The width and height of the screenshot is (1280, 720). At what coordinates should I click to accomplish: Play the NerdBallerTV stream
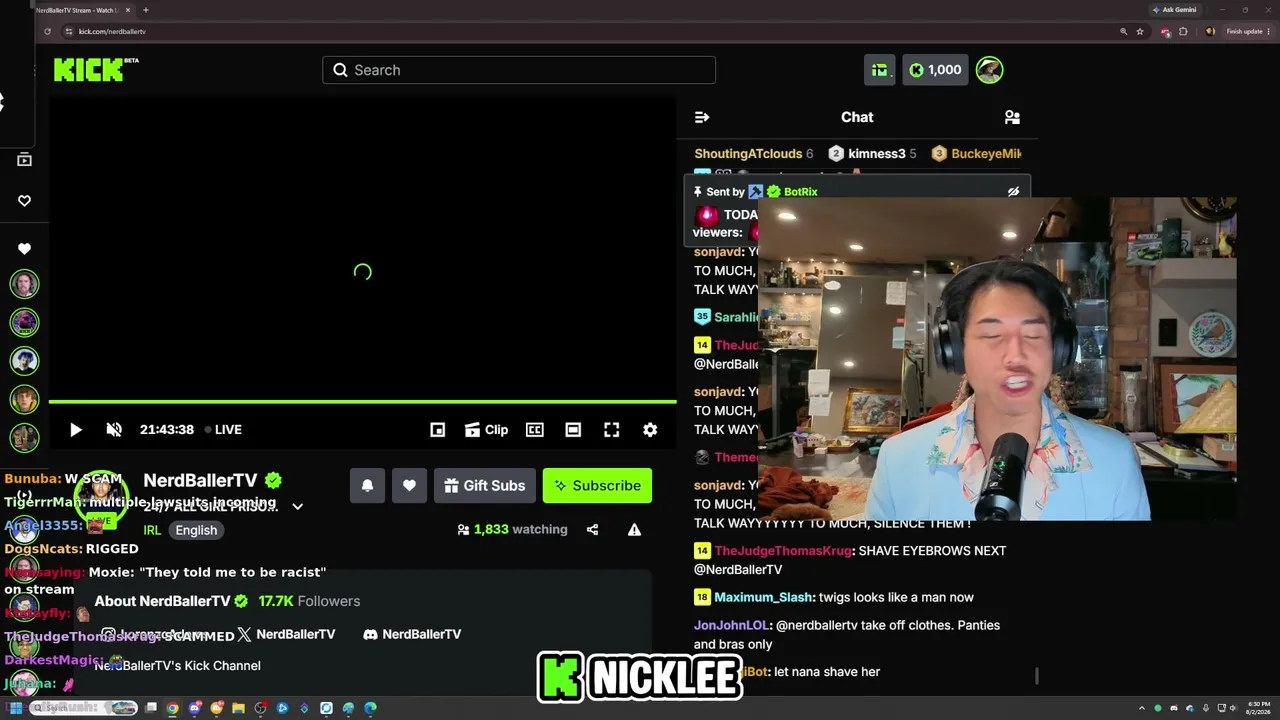click(76, 430)
